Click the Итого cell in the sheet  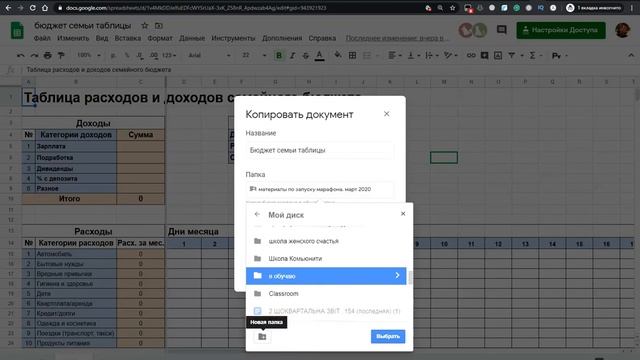pyautogui.click(x=69, y=199)
